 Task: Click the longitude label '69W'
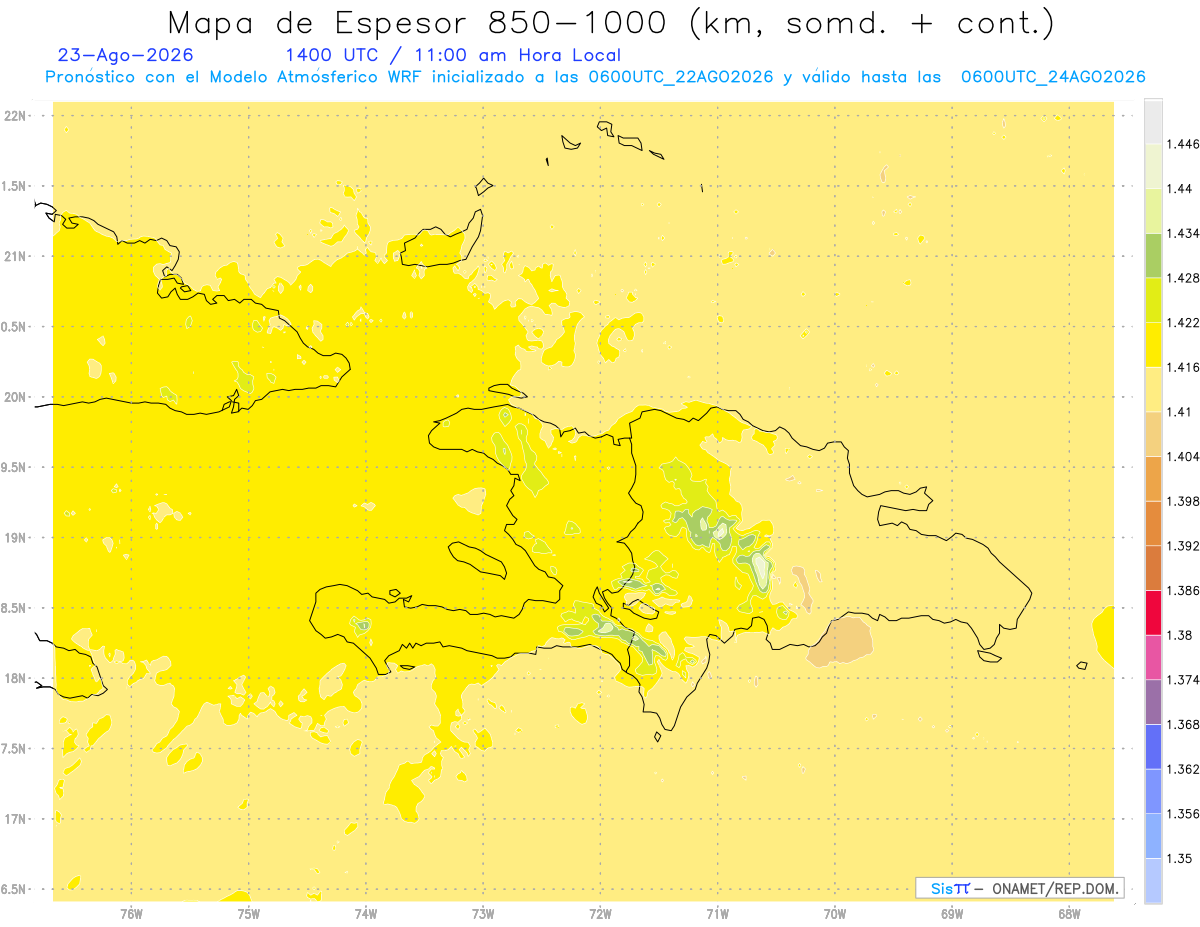952,914
